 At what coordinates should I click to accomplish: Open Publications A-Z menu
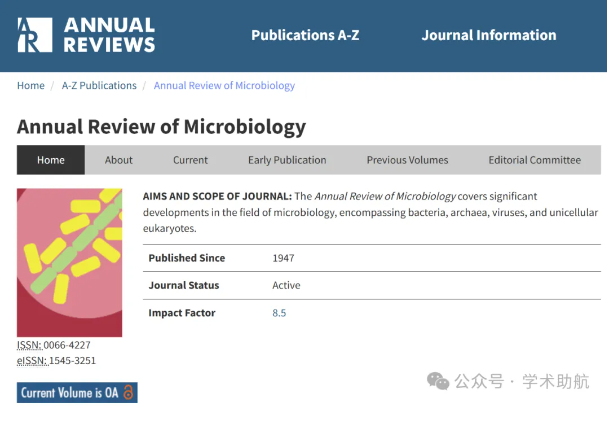tap(305, 35)
